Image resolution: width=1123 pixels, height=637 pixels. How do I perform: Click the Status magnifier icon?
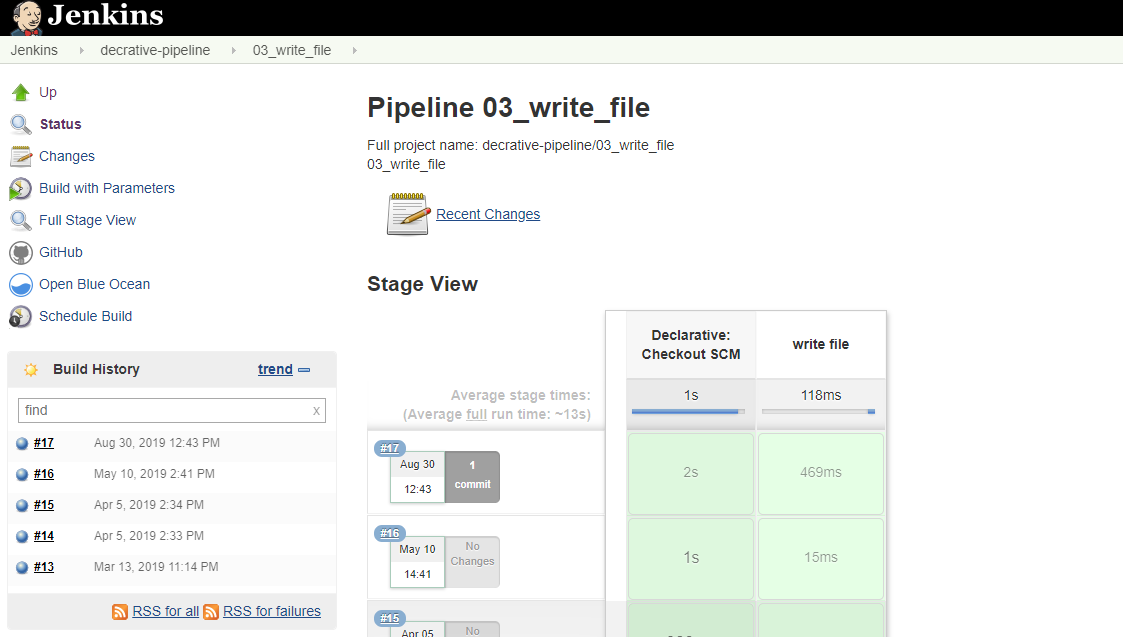click(21, 125)
